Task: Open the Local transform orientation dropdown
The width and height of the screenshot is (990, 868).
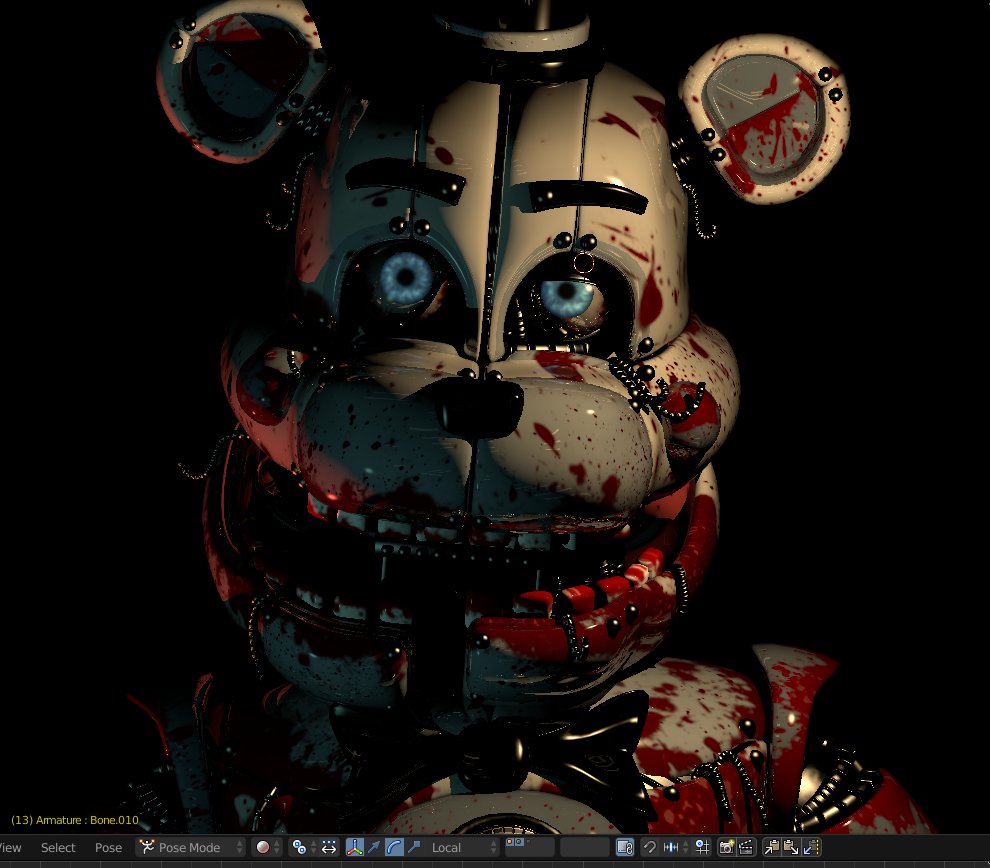Action: click(463, 847)
